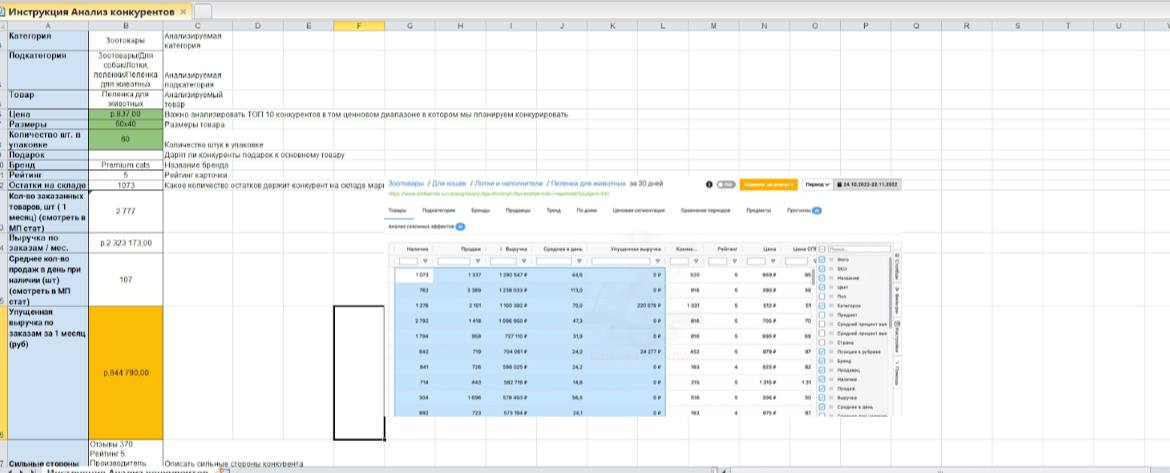Image resolution: width=1170 pixels, height=473 pixels.
Task: Click filter funnel under Продаж column
Action: point(483,260)
